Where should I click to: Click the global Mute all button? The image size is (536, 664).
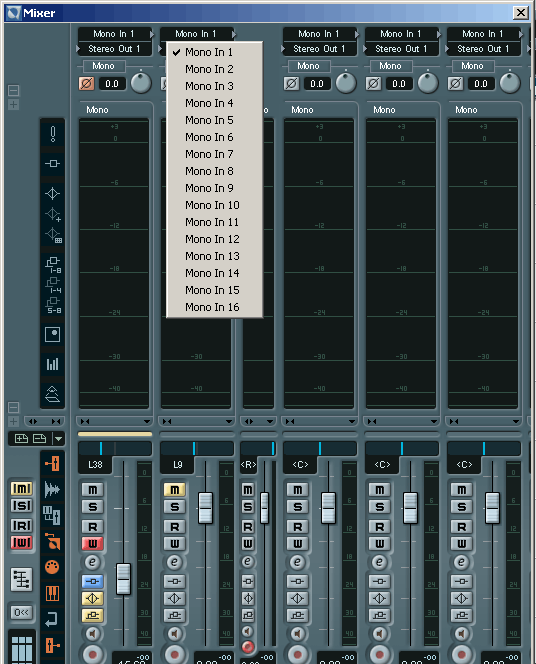(22, 489)
